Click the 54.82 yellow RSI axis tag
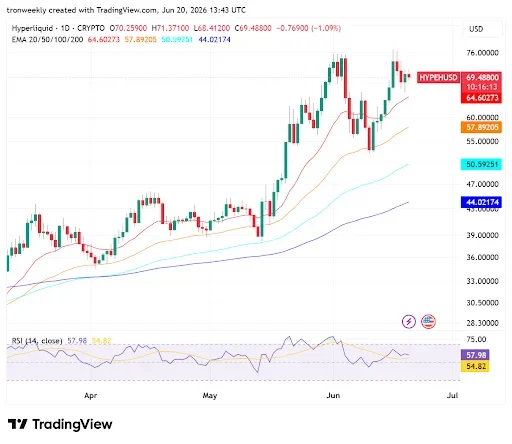The width and height of the screenshot is (512, 444). click(x=475, y=366)
